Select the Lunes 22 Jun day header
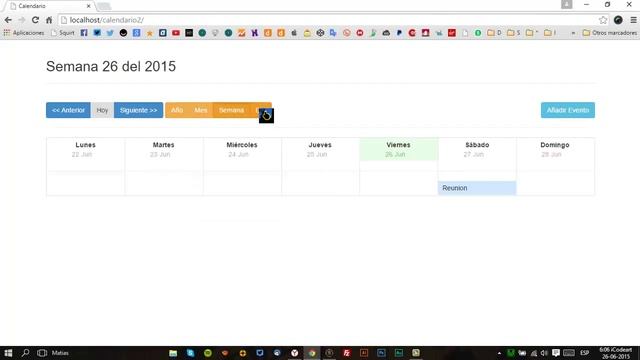The image size is (640, 360). tap(85, 149)
